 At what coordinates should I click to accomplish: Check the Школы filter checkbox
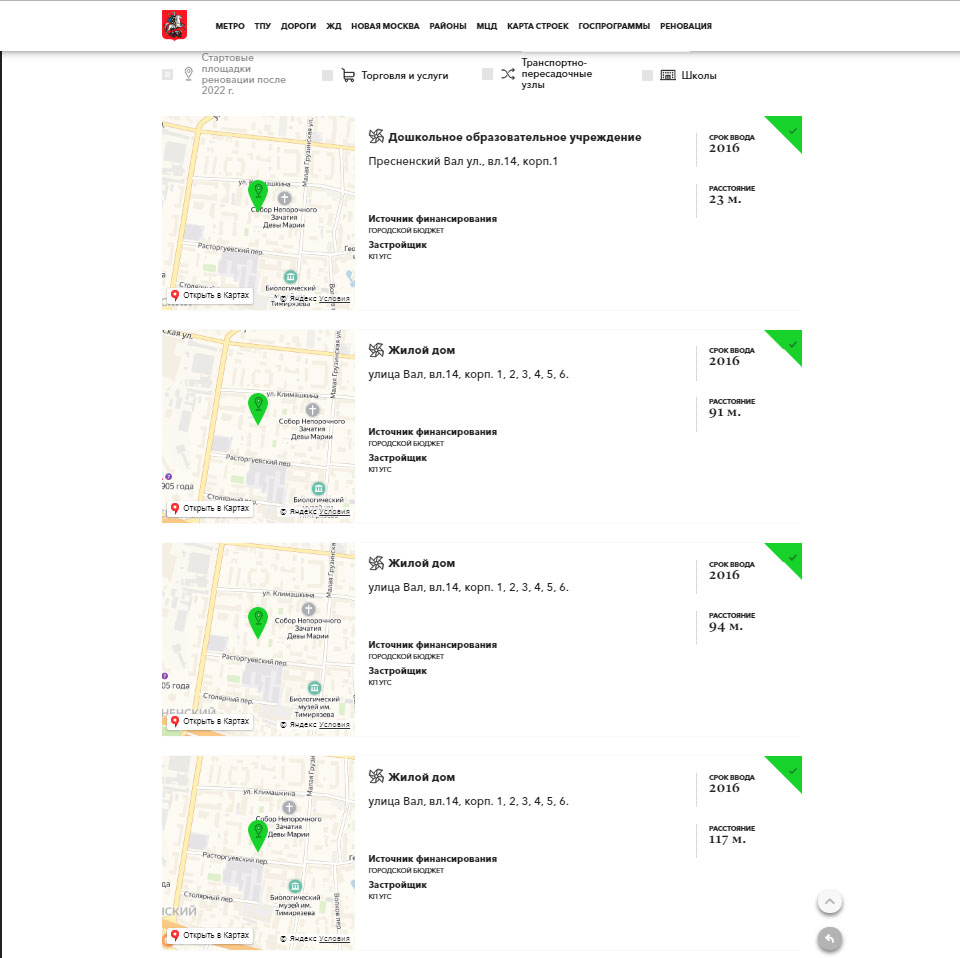(x=647, y=75)
